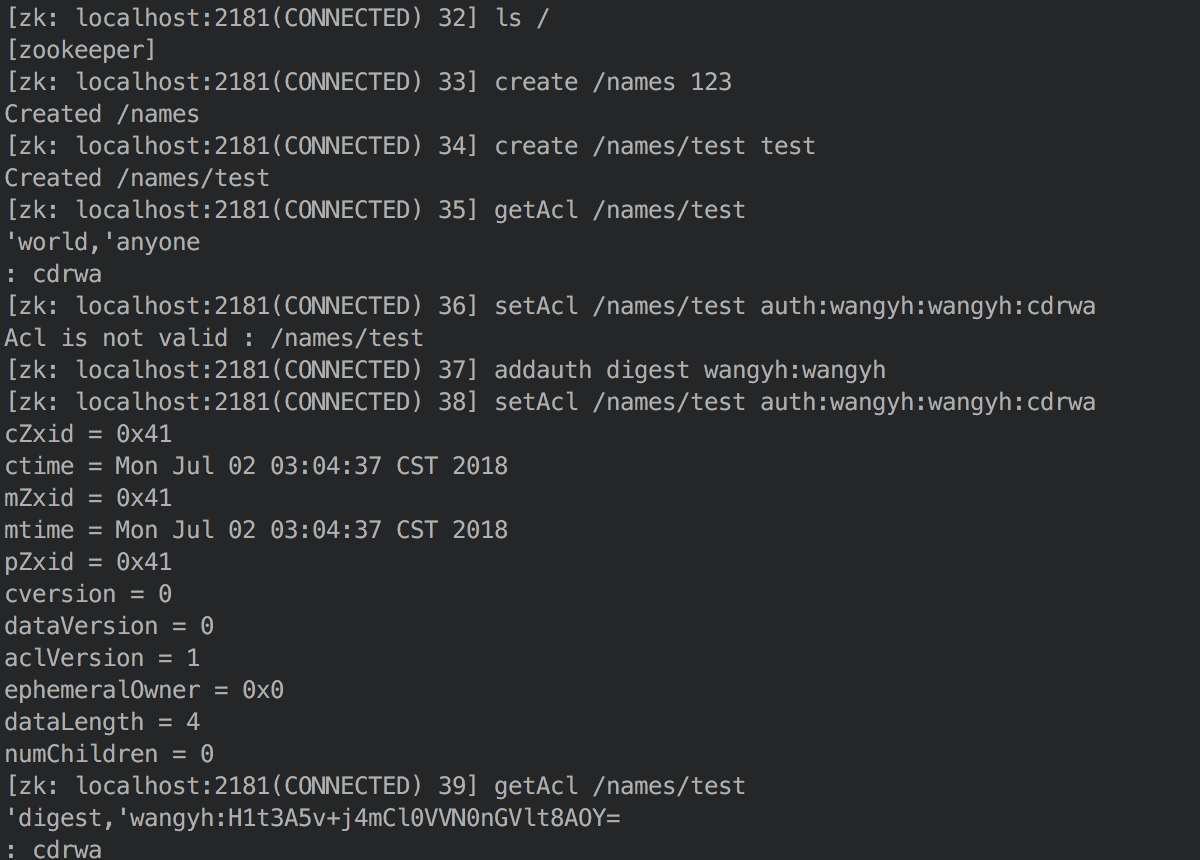Click the 'create /names 123' command
Screen dimensions: 1200x860
(x=613, y=82)
